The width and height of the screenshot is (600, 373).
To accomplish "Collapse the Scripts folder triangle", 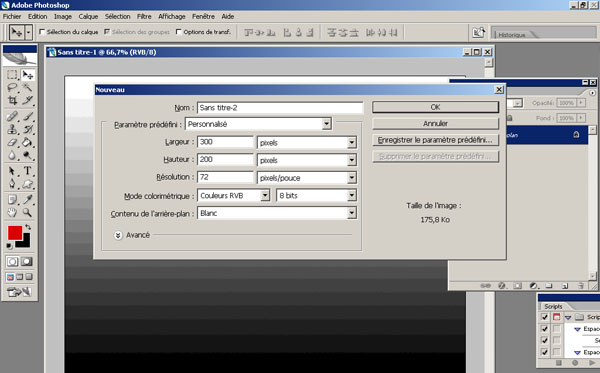I will pos(568,317).
